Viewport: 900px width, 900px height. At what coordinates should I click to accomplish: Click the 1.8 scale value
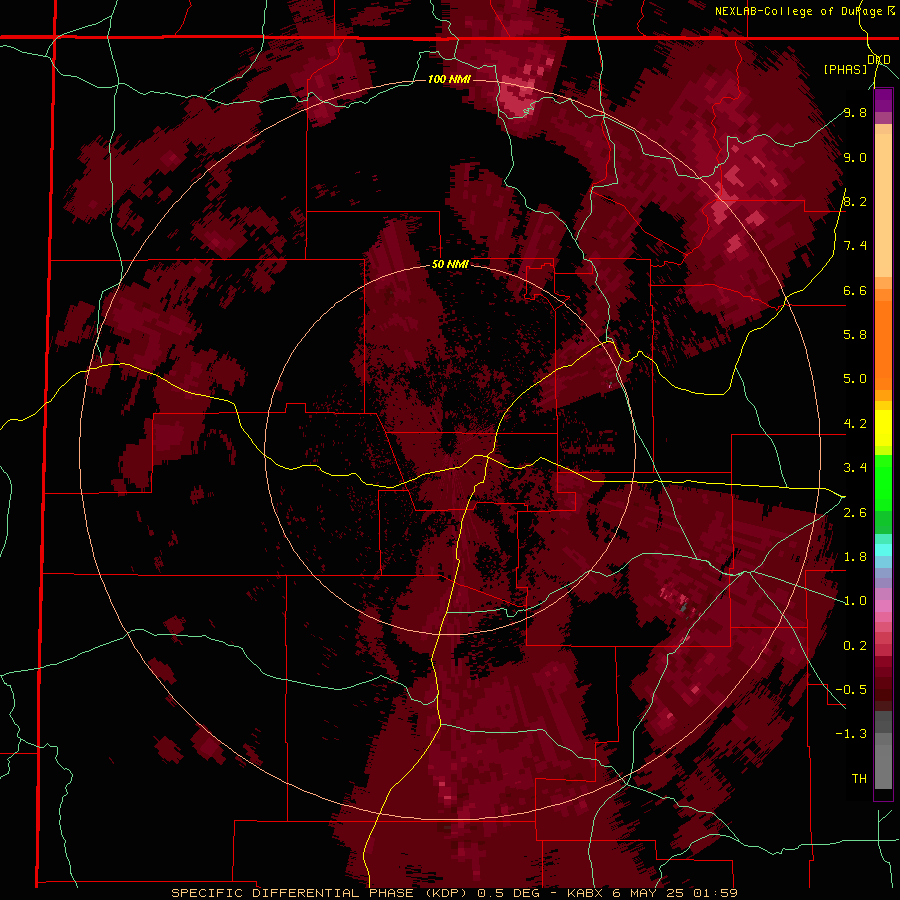[x=855, y=557]
